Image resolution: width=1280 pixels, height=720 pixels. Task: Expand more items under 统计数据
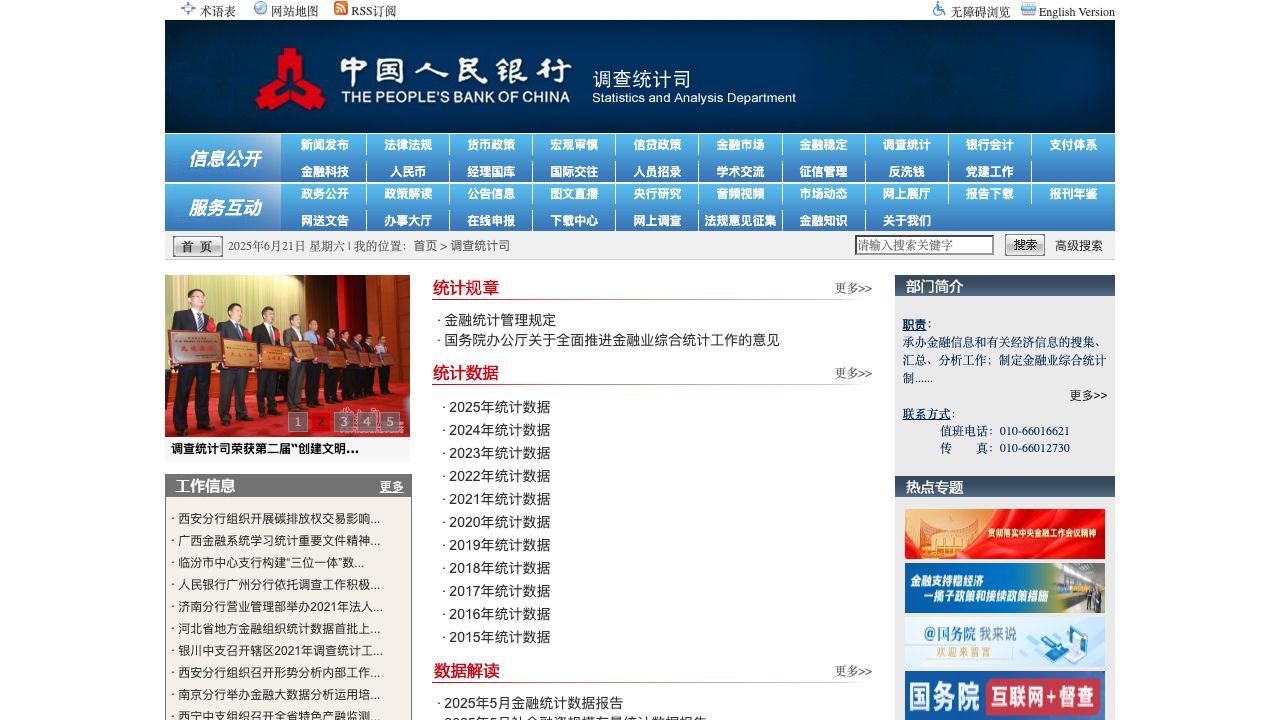pos(853,373)
